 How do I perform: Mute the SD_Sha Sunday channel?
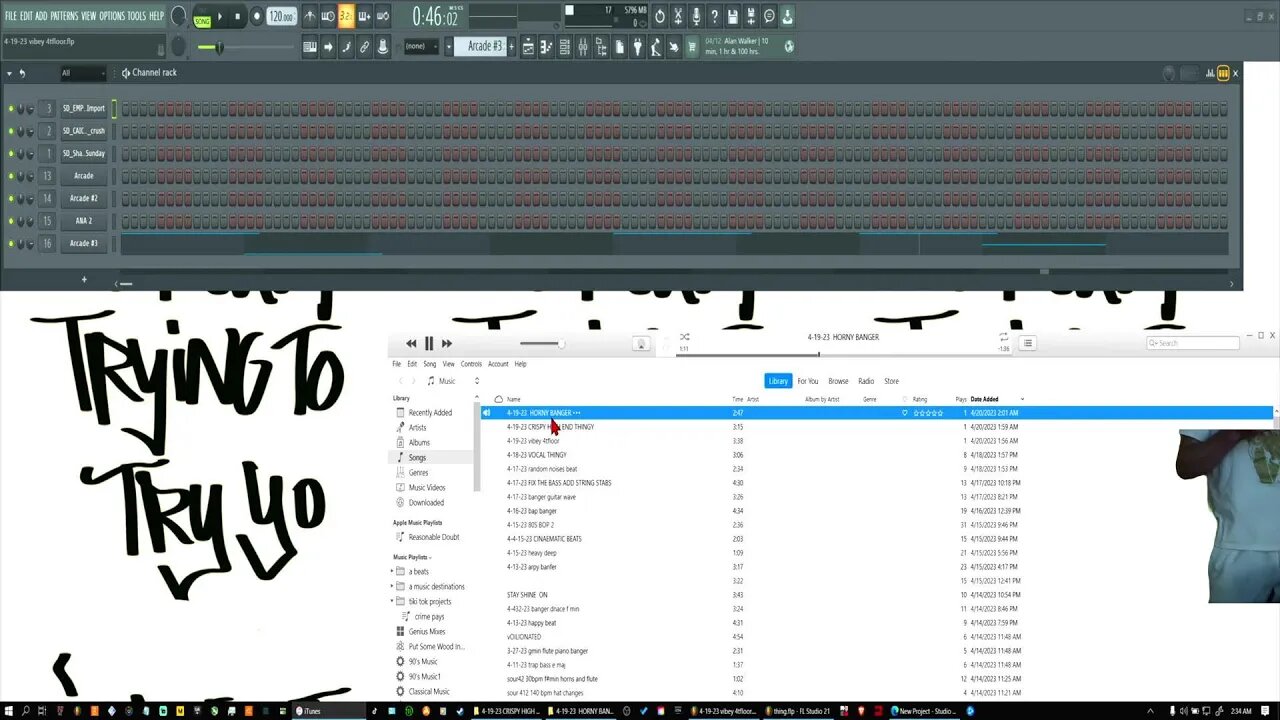pyautogui.click(x=11, y=153)
